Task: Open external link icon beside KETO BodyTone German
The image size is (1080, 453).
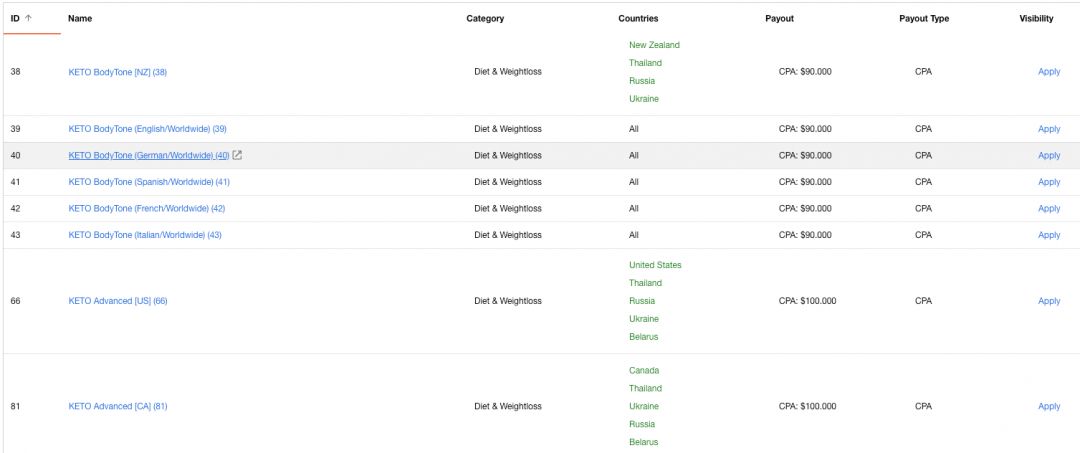Action: [x=237, y=155]
